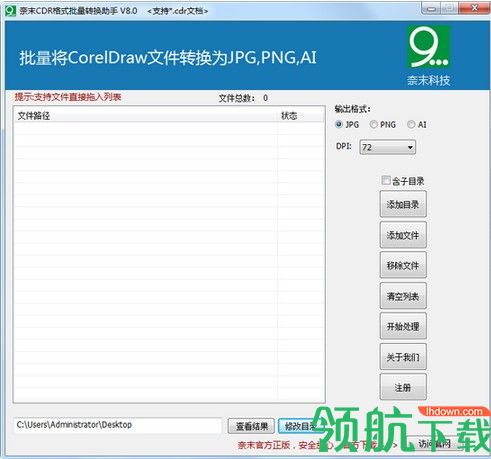491x459 pixels.
Task: Click the red hint 提示:支持文件直接拖入列表
Action: 68,97
